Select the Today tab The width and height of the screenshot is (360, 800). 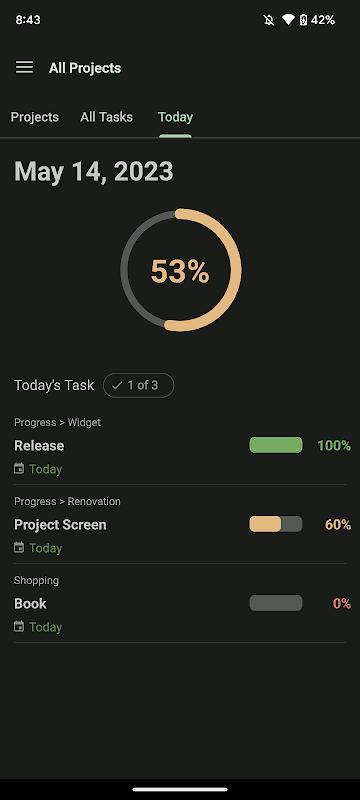point(175,117)
